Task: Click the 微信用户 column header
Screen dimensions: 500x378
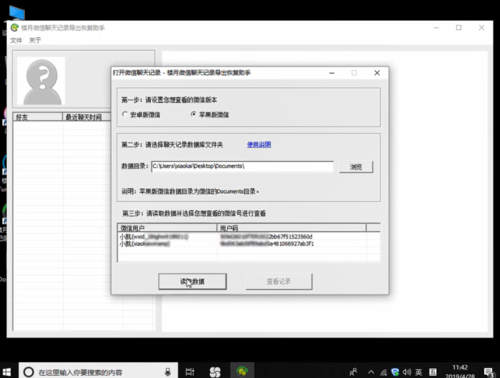Action: (x=167, y=228)
